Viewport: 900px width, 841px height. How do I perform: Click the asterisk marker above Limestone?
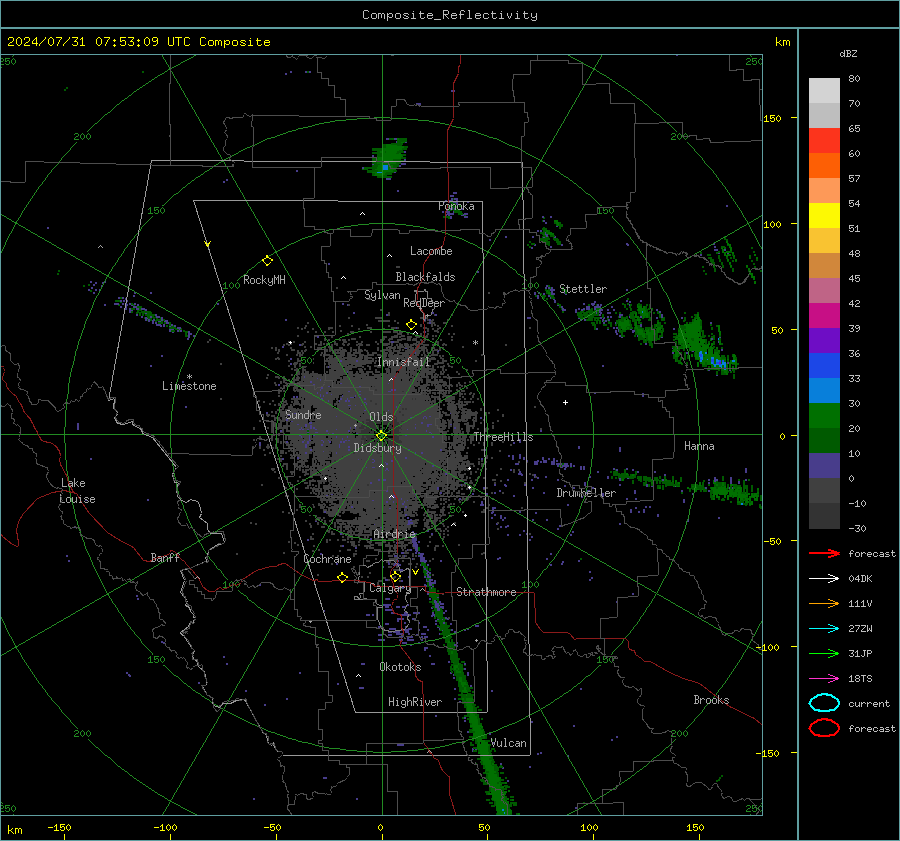[189, 377]
